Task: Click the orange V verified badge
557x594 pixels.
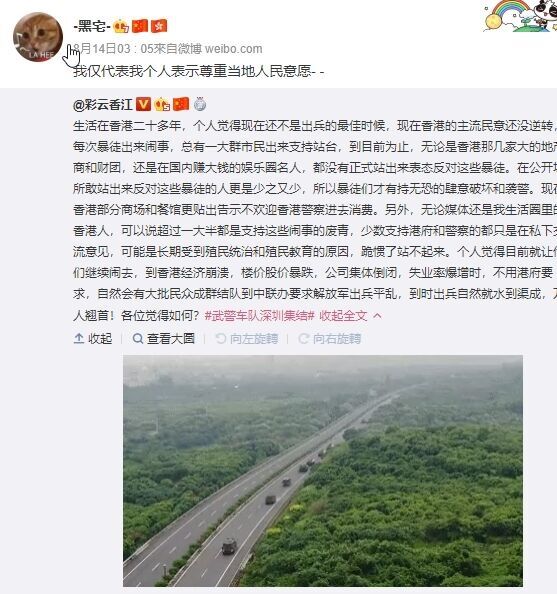Action: coord(143,104)
